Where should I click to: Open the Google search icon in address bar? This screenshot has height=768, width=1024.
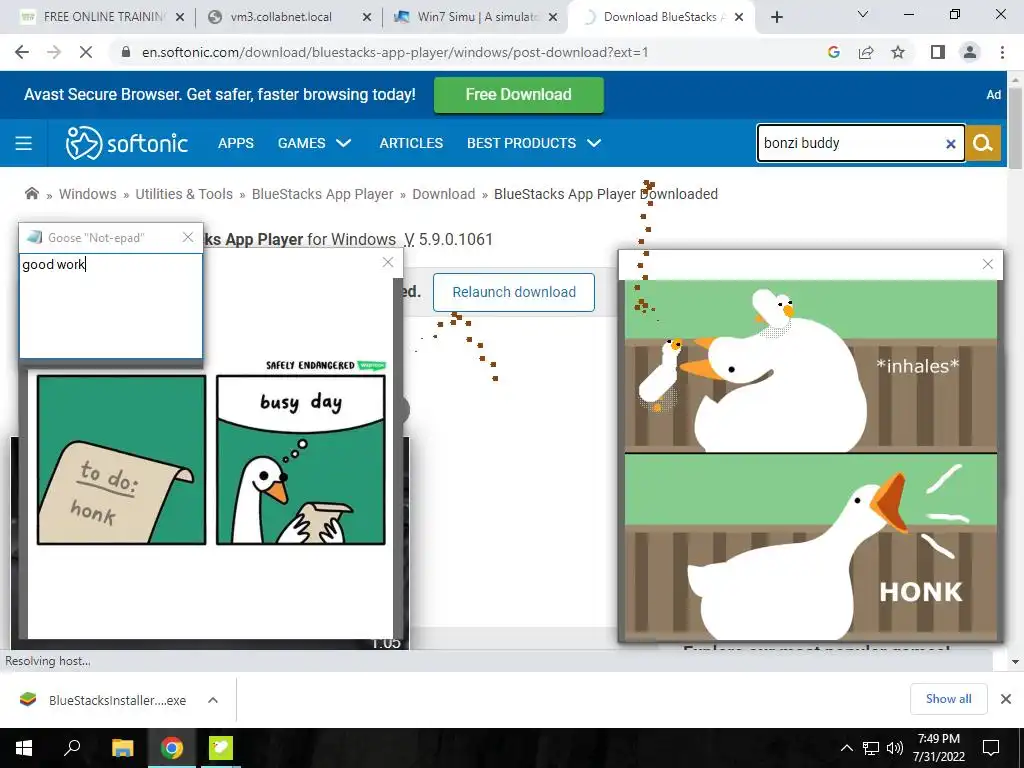(833, 52)
